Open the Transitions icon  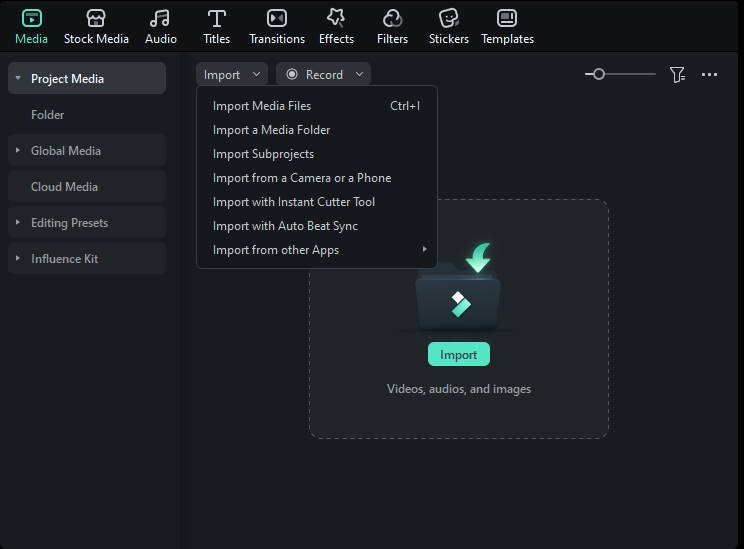(277, 19)
